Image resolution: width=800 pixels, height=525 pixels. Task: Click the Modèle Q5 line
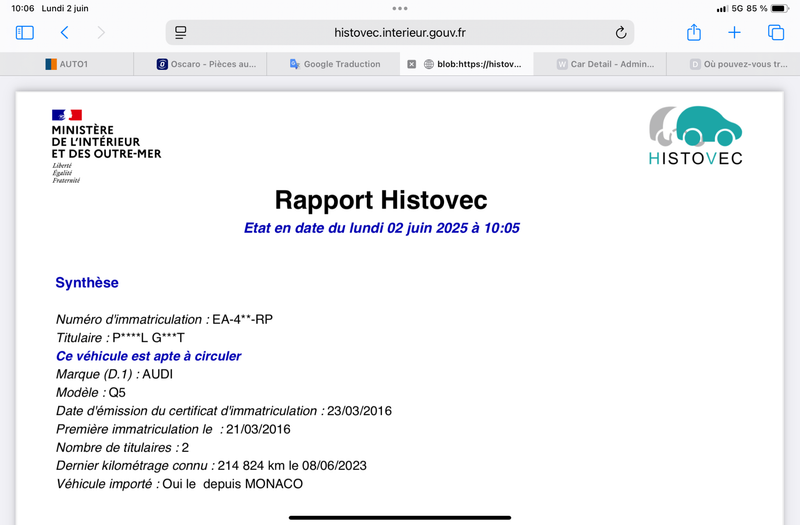91,392
